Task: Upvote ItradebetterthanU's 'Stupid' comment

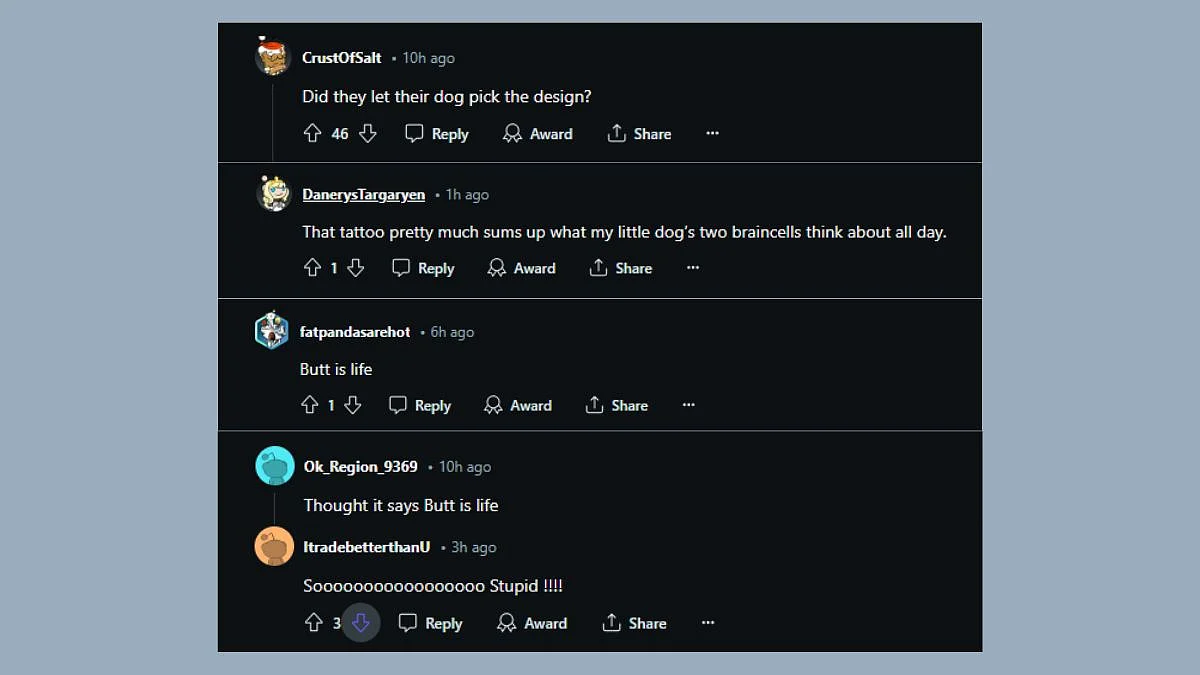Action: (x=314, y=623)
